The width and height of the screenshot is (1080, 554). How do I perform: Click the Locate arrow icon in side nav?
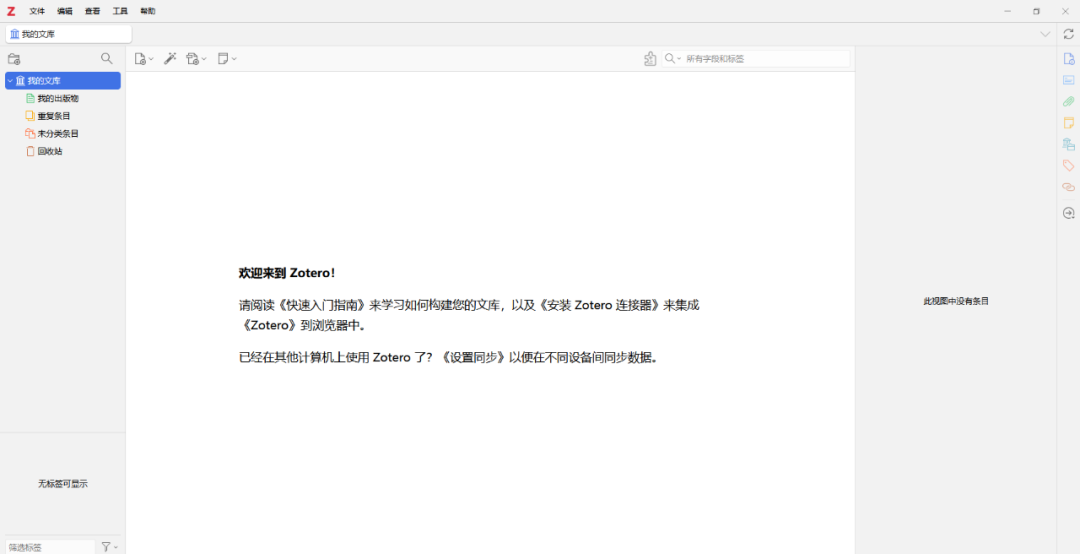coord(1068,213)
